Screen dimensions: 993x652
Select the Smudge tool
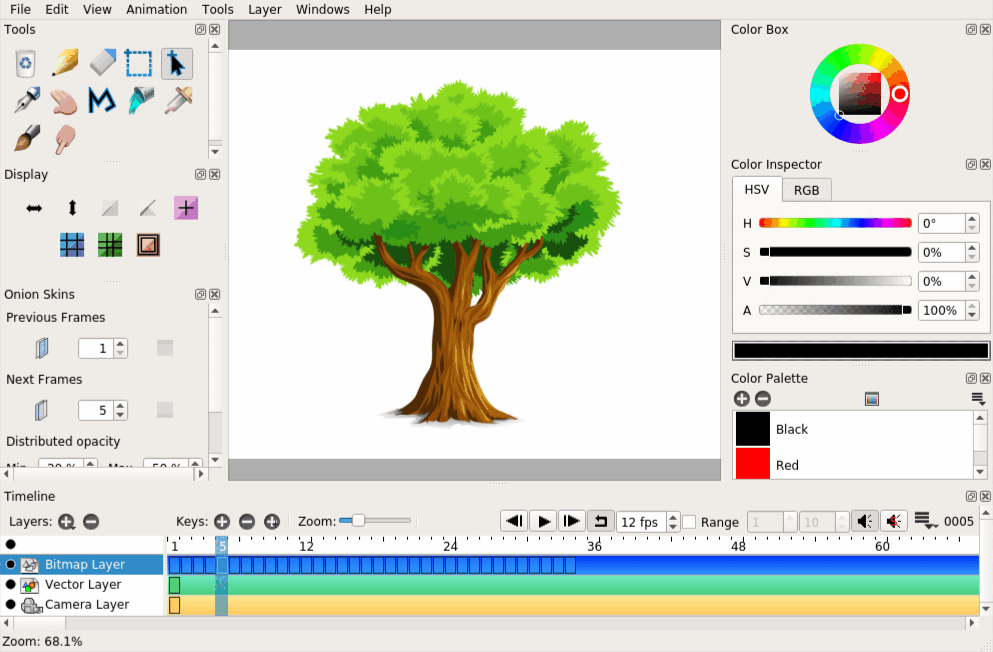(x=65, y=138)
